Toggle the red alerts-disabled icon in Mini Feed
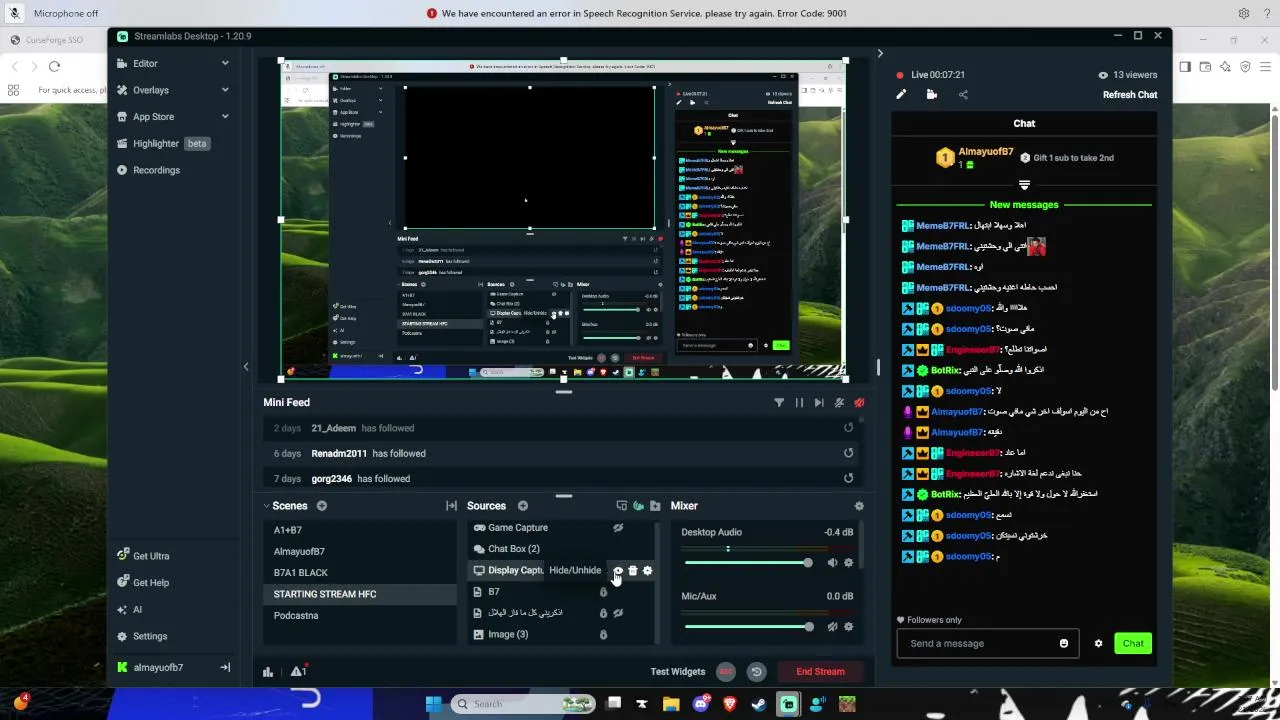The width and height of the screenshot is (1280, 720). click(859, 403)
